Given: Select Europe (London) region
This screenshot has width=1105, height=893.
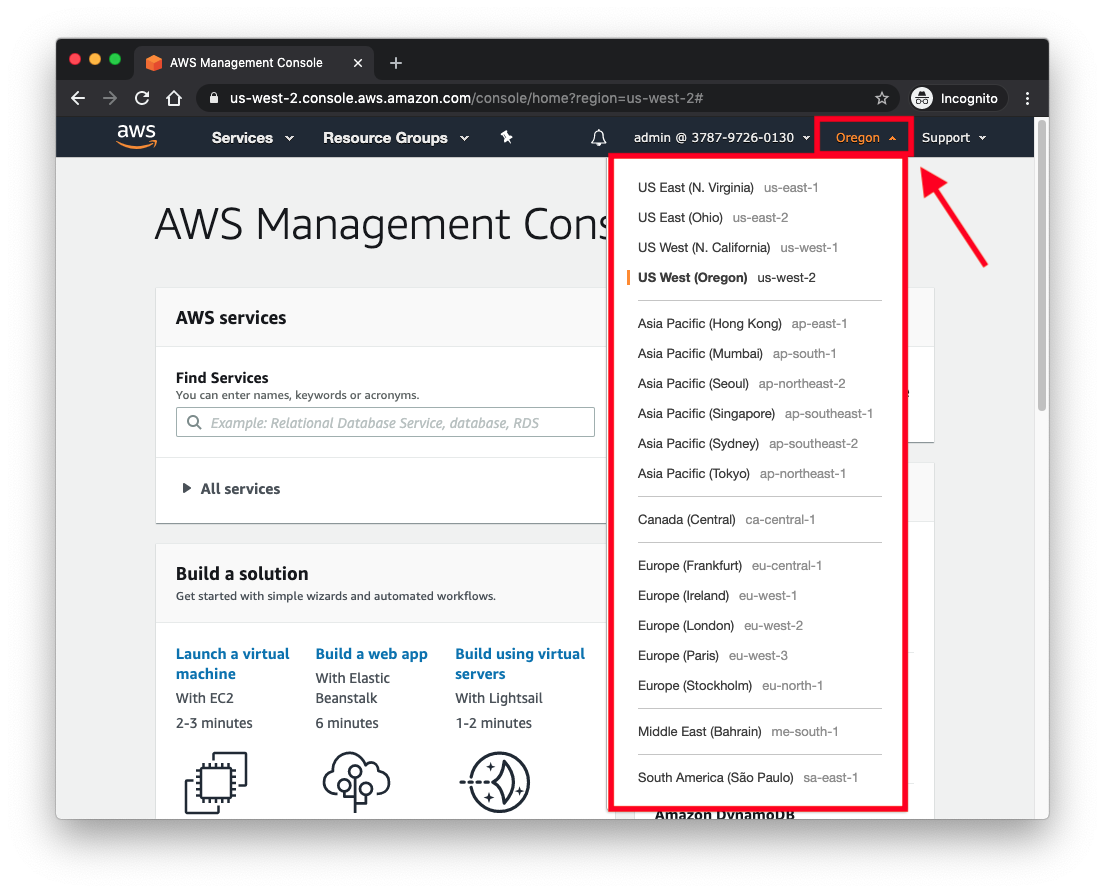Looking at the screenshot, I should [x=720, y=625].
